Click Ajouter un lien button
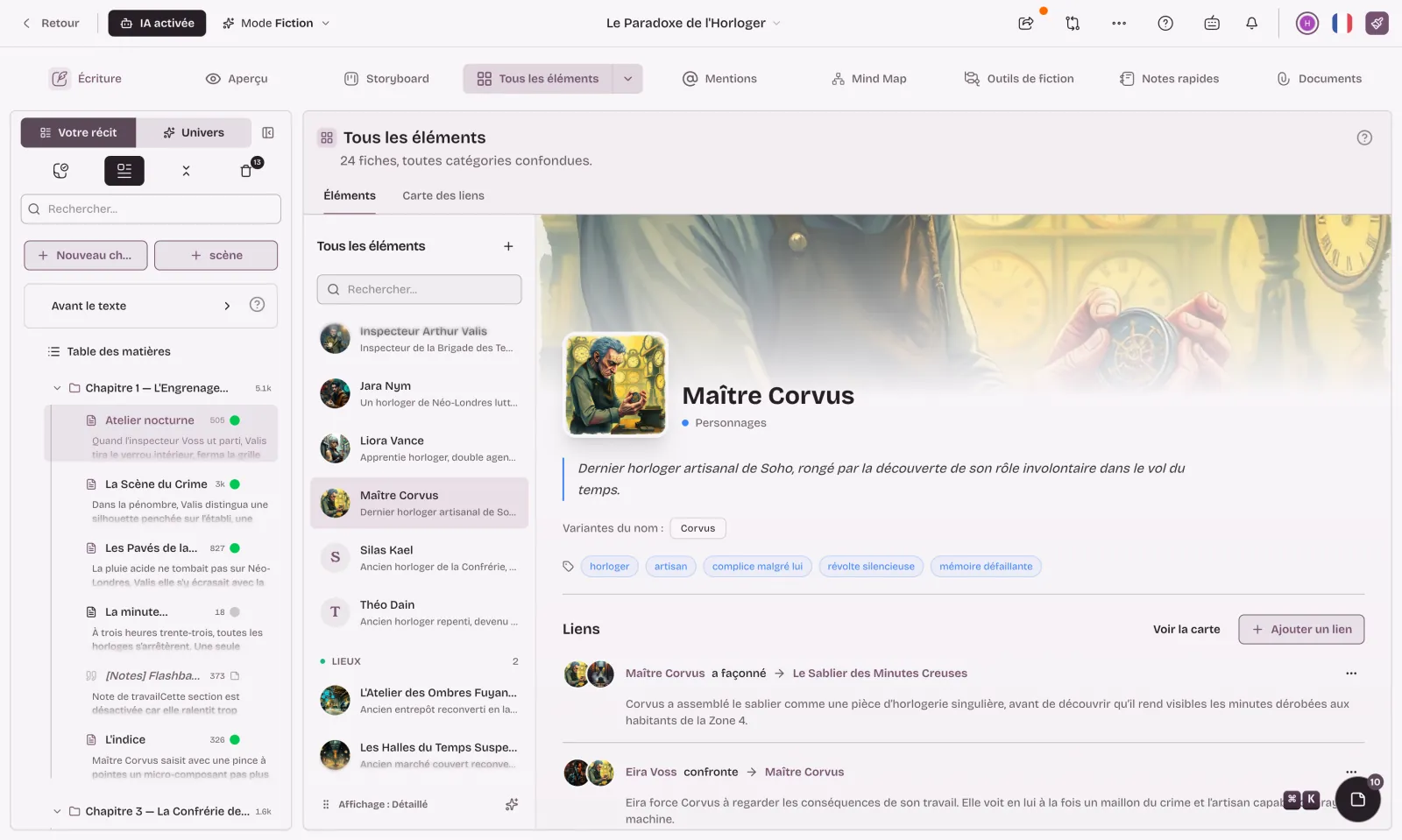 (1301, 629)
